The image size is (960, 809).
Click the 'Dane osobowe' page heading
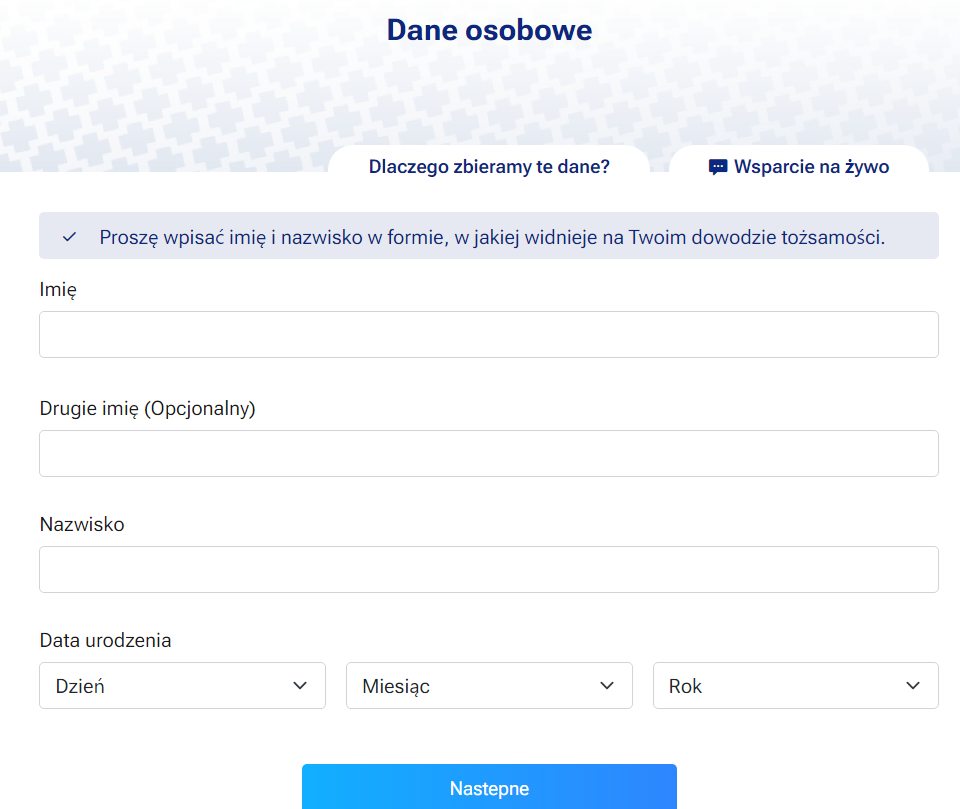click(x=489, y=30)
